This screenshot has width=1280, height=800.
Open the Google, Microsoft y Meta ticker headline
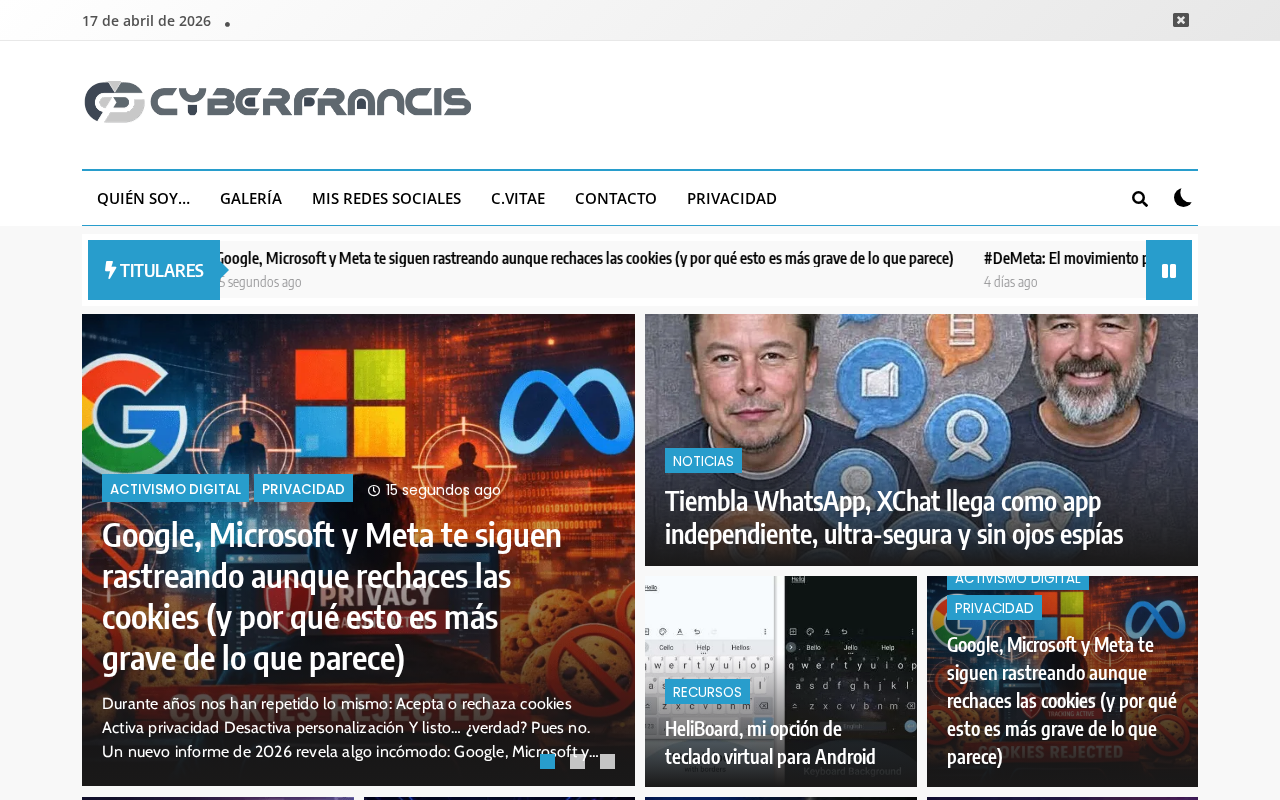click(x=587, y=258)
